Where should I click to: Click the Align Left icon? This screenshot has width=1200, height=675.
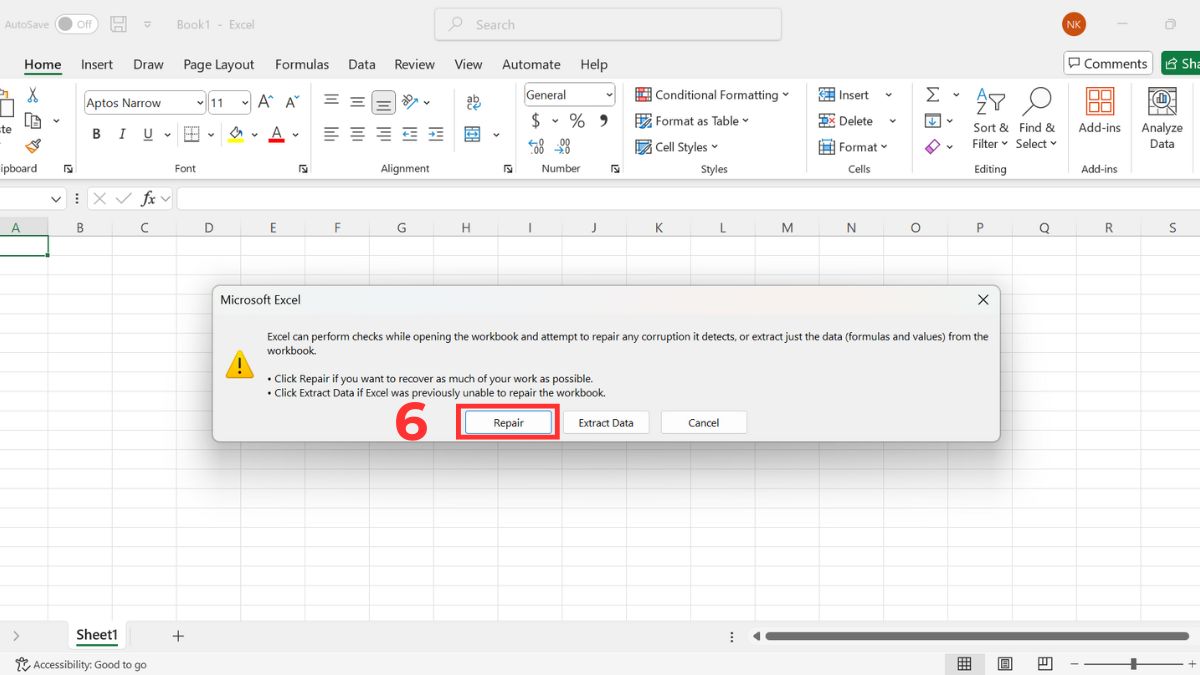[331, 134]
